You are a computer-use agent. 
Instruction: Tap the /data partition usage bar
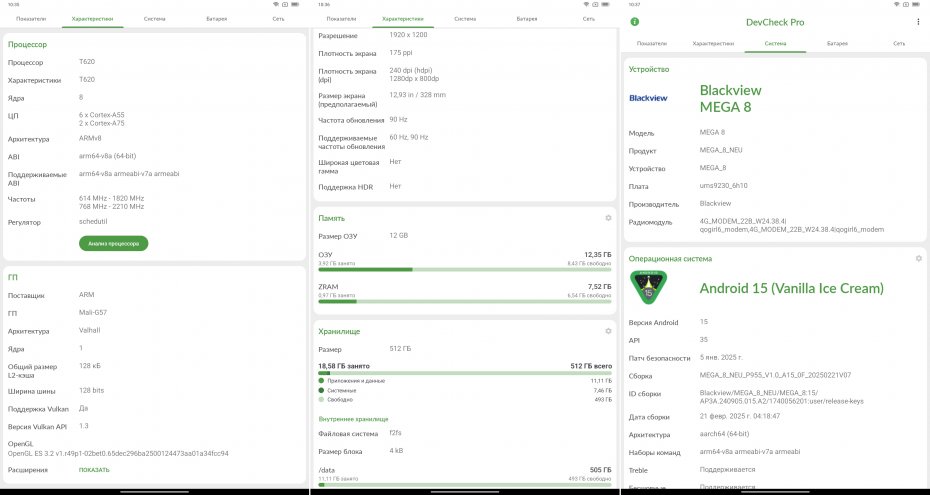click(464, 485)
